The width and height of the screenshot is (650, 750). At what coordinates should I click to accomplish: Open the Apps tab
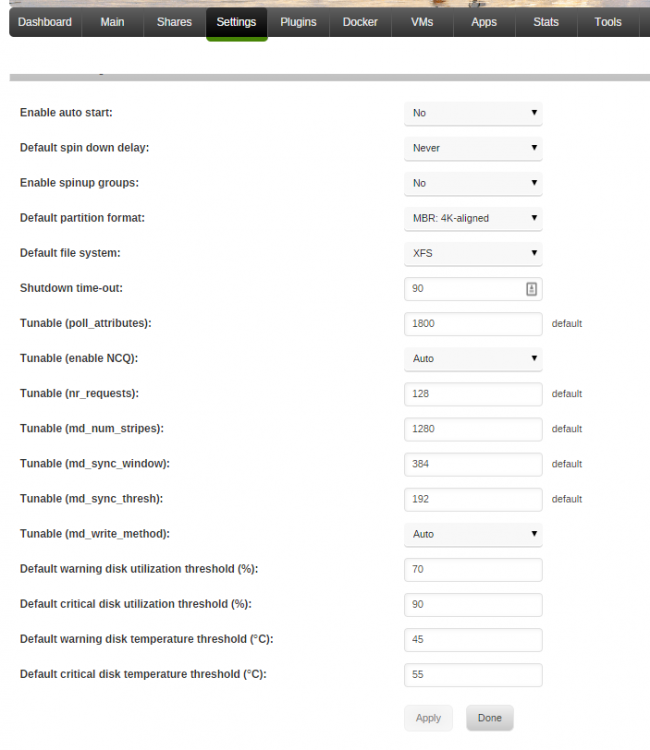484,22
